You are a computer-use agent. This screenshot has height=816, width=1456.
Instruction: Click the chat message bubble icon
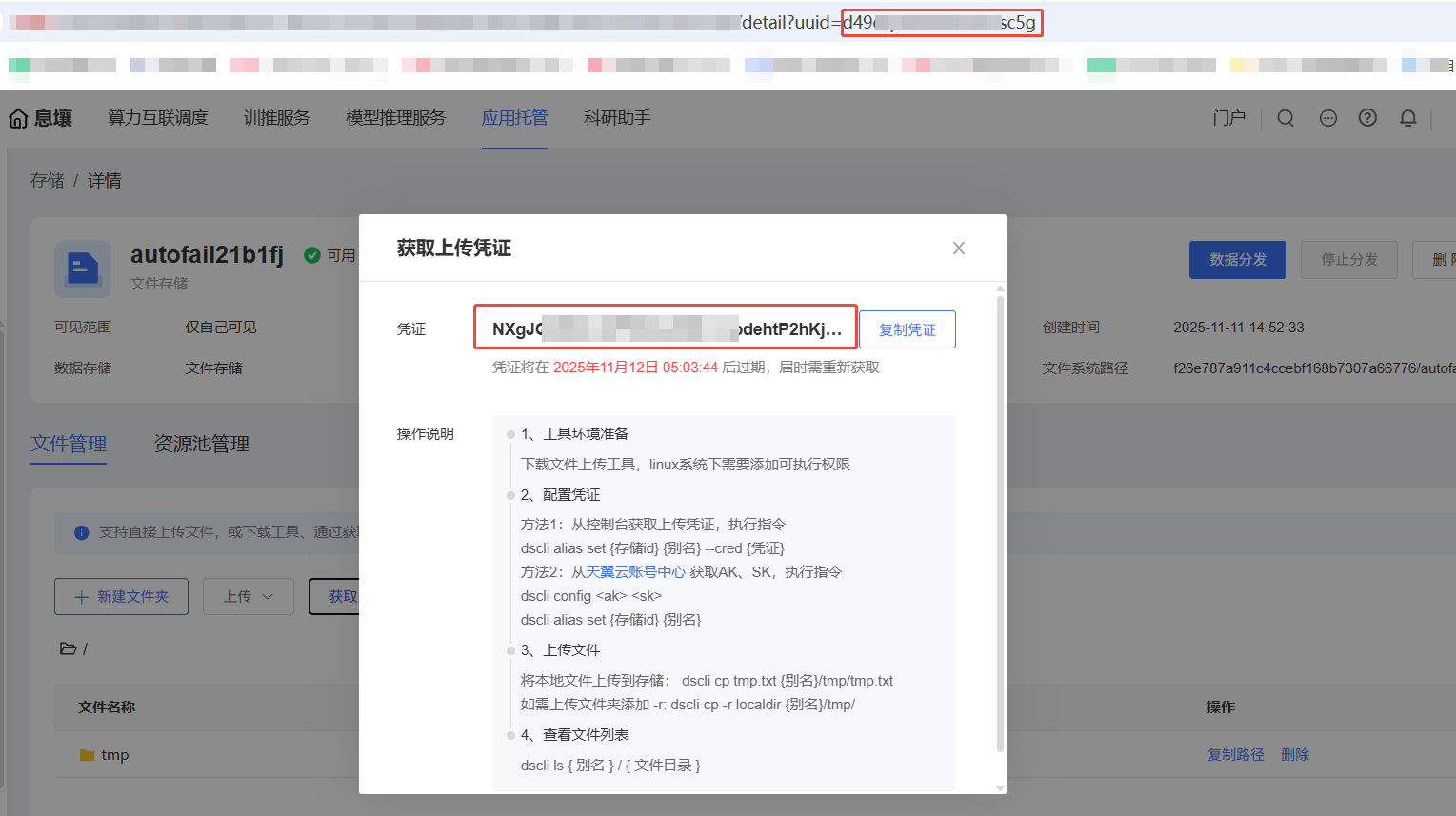(x=1327, y=118)
